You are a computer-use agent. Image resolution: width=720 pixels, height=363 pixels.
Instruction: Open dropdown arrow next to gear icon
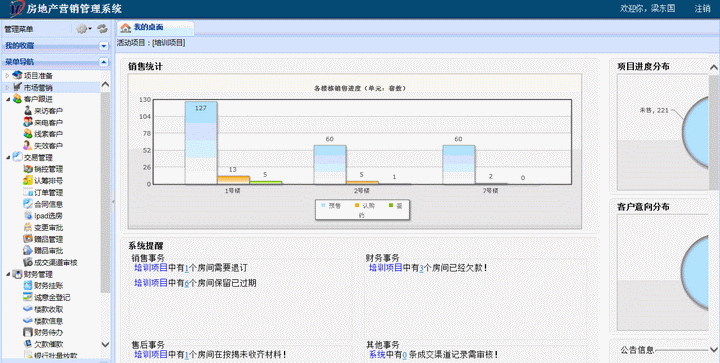[x=90, y=29]
